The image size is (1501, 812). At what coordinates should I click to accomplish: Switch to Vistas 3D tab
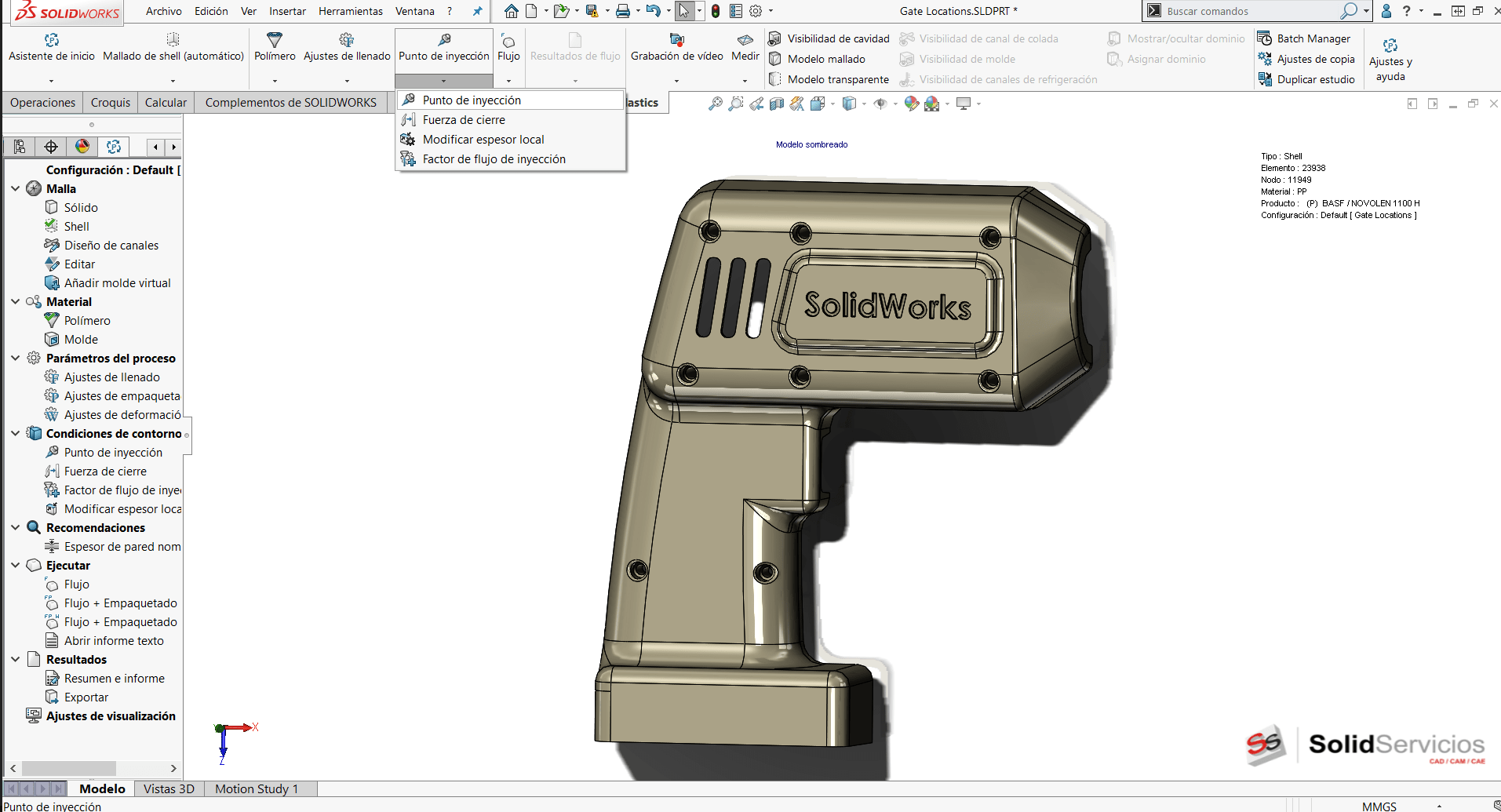(x=169, y=789)
